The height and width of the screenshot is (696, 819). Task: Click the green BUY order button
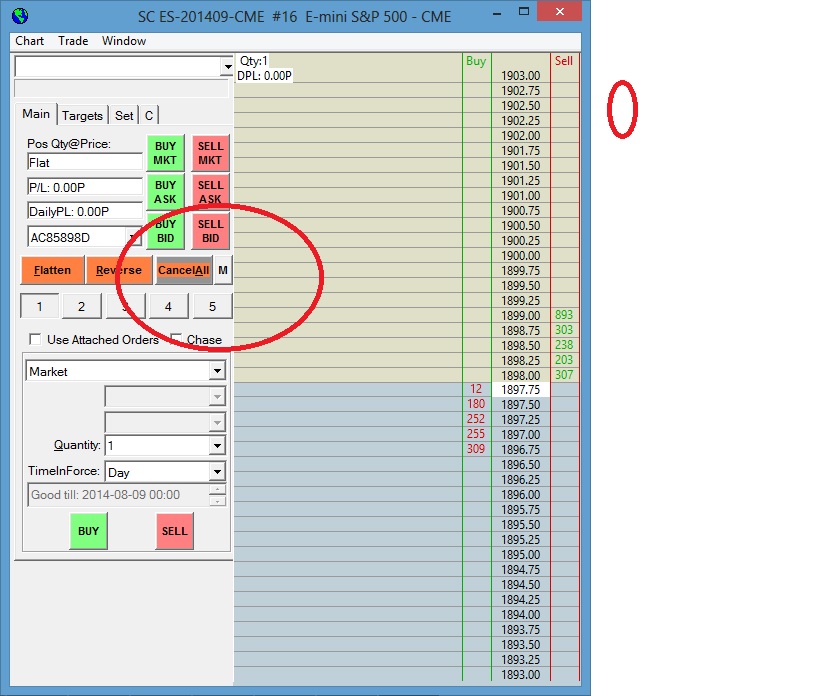click(88, 531)
